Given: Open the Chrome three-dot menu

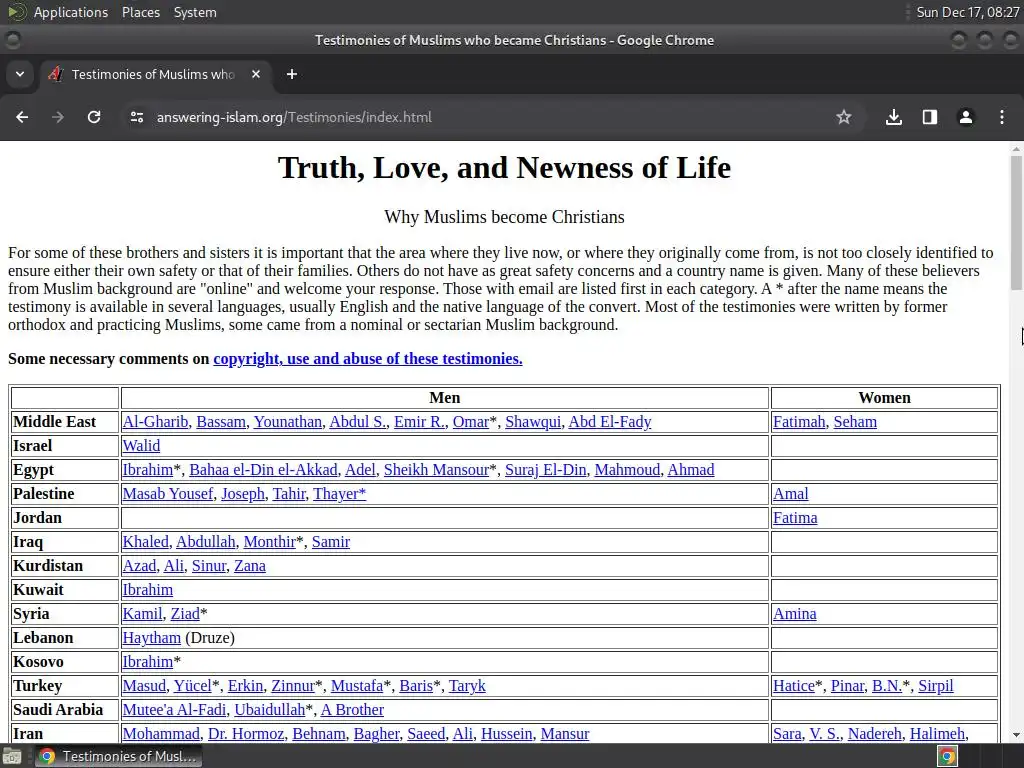Looking at the screenshot, I should pyautogui.click(x=1002, y=117).
